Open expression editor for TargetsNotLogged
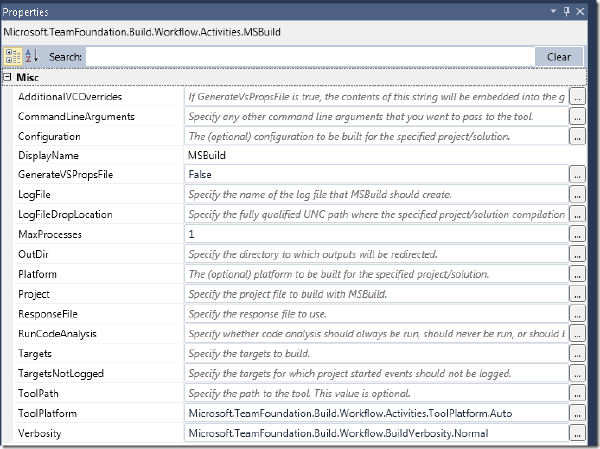Viewport: 600px width, 449px height. (x=577, y=374)
